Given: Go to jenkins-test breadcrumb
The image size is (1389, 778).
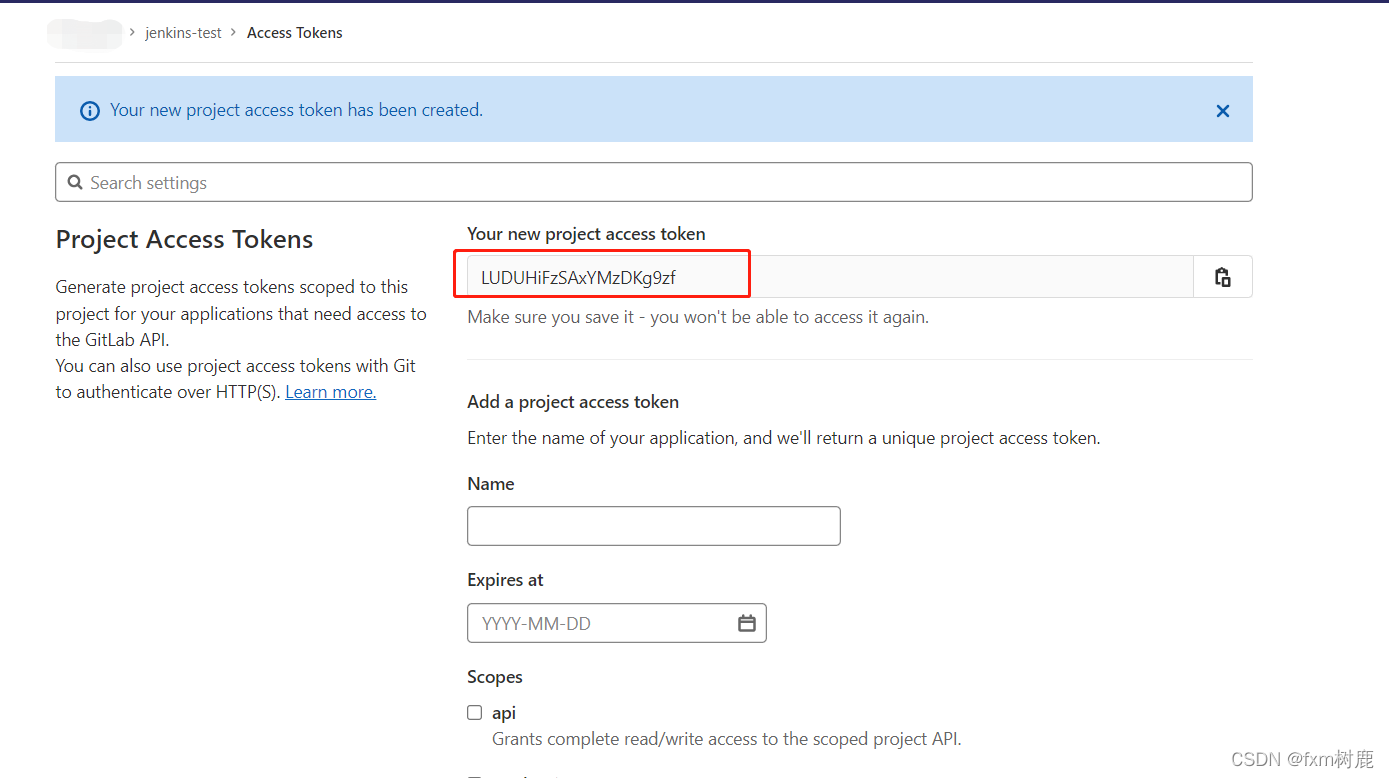Looking at the screenshot, I should [x=183, y=33].
